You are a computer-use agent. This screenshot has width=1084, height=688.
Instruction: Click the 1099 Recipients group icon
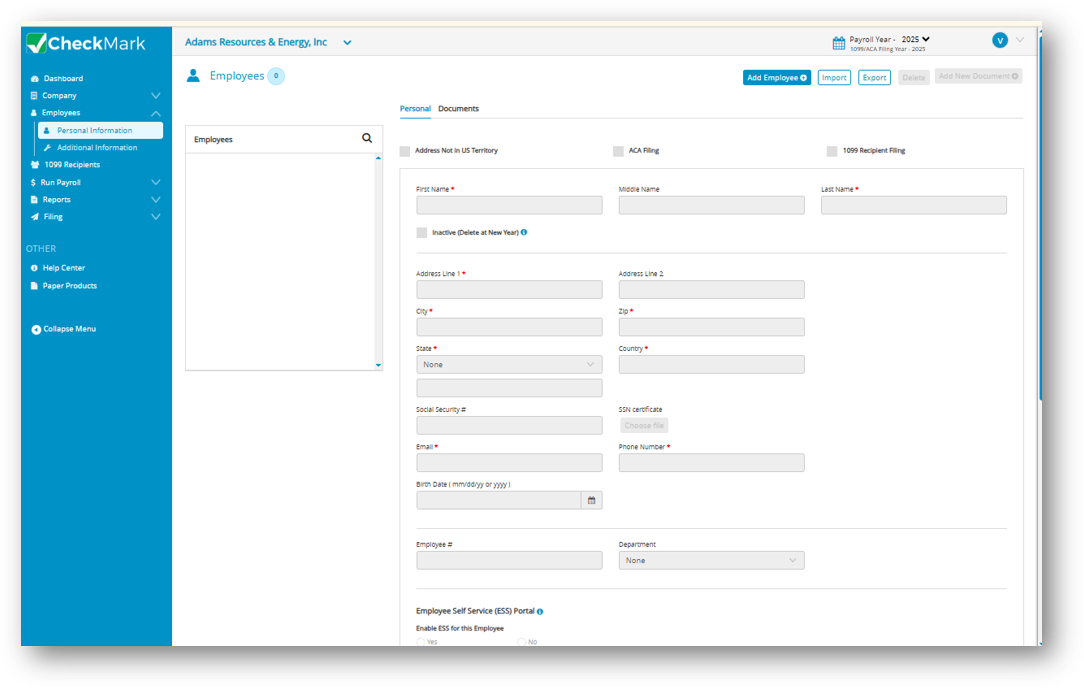[x=35, y=165]
